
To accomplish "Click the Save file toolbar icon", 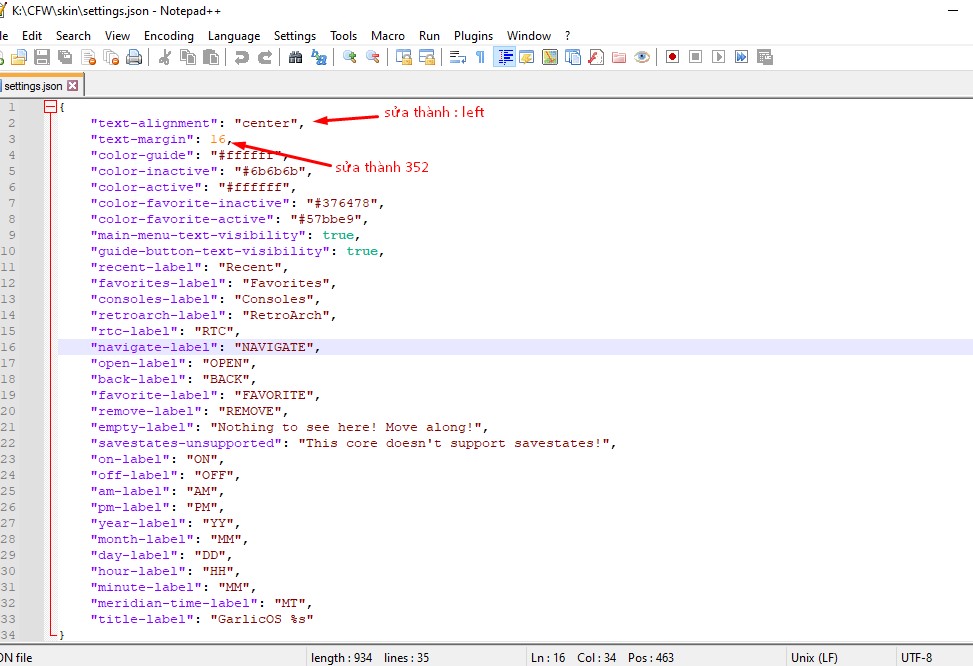I will [x=41, y=58].
